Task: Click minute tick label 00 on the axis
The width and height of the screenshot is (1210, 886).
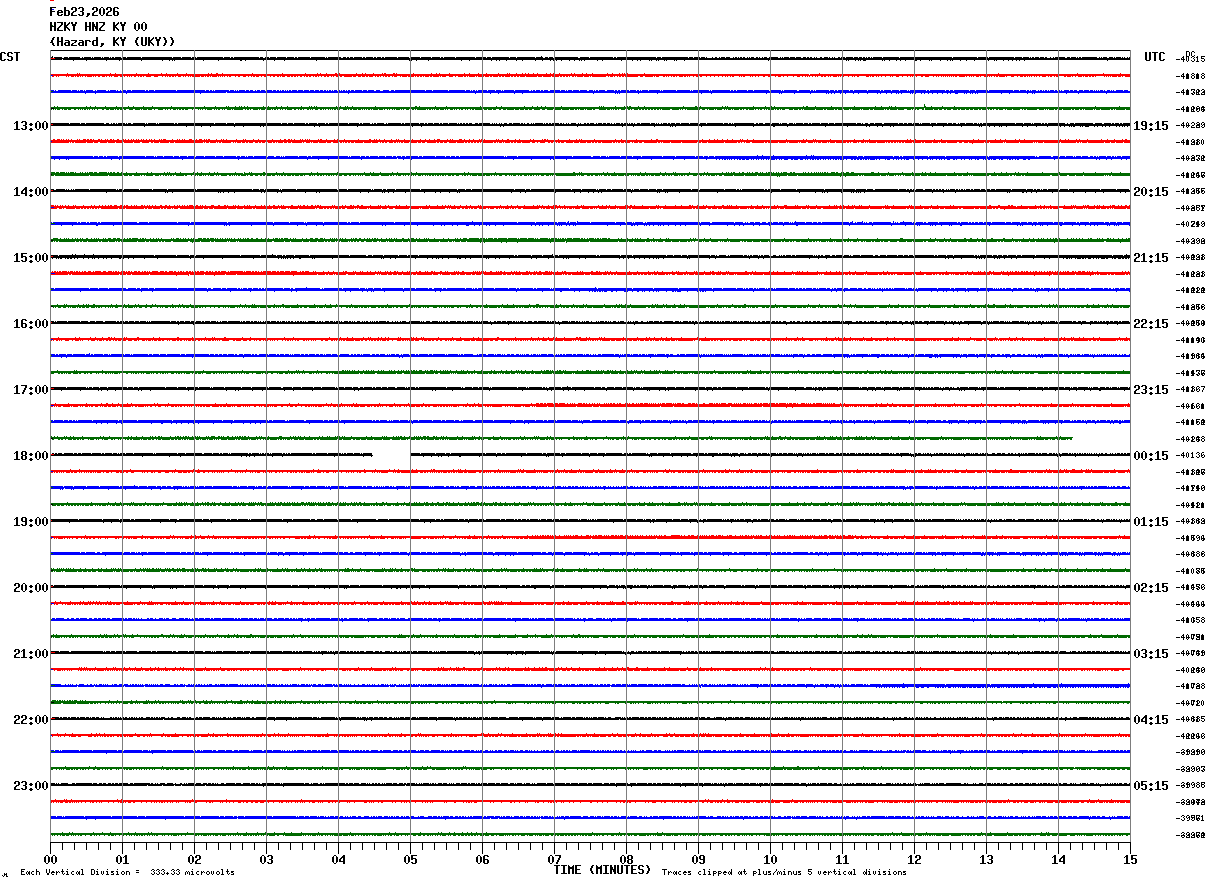Action: [x=50, y=859]
